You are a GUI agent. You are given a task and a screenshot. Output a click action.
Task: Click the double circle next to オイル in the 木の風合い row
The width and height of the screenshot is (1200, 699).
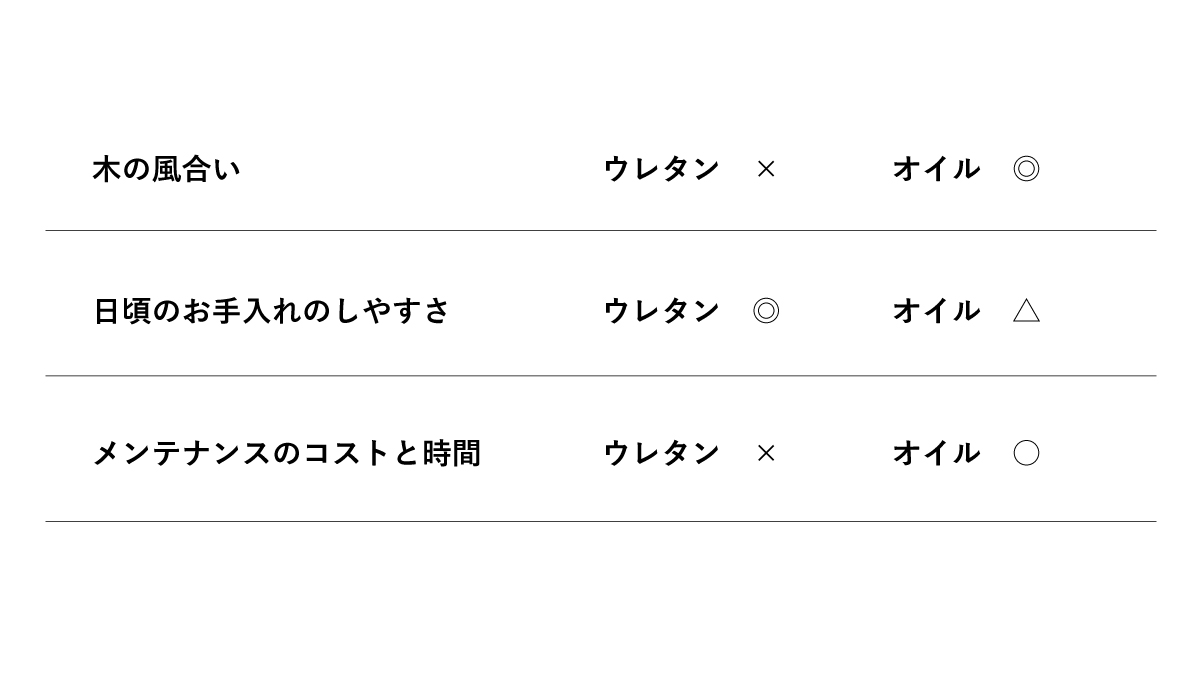point(1026,169)
